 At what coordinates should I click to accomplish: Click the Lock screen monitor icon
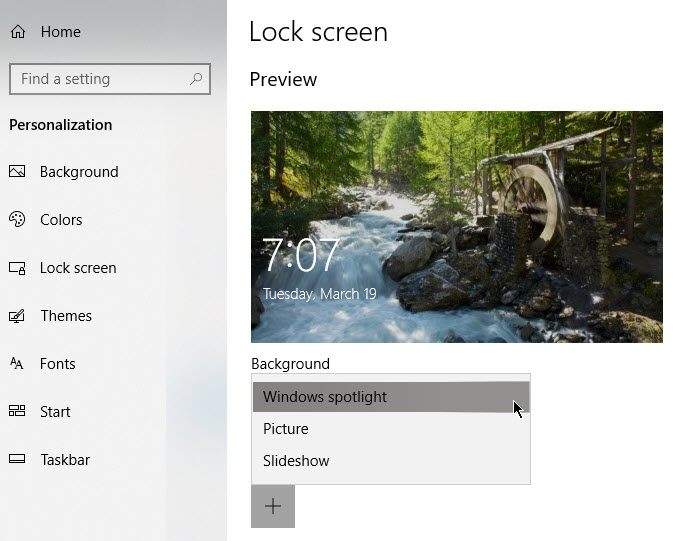[17, 268]
